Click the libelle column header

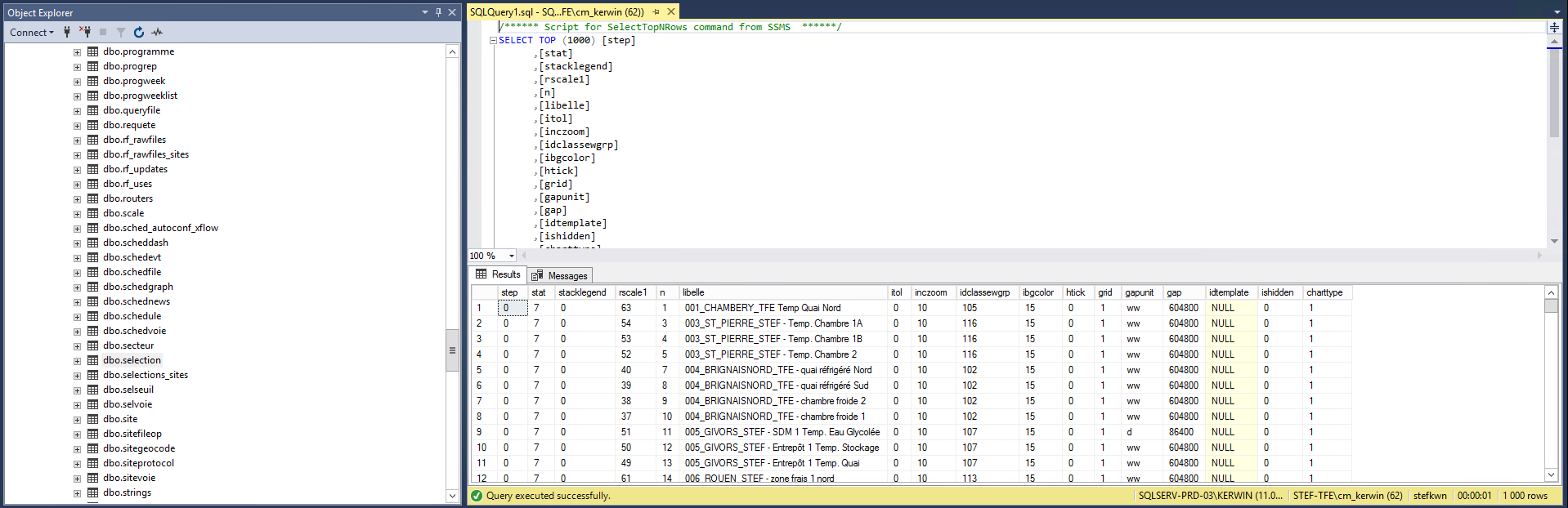(x=693, y=292)
